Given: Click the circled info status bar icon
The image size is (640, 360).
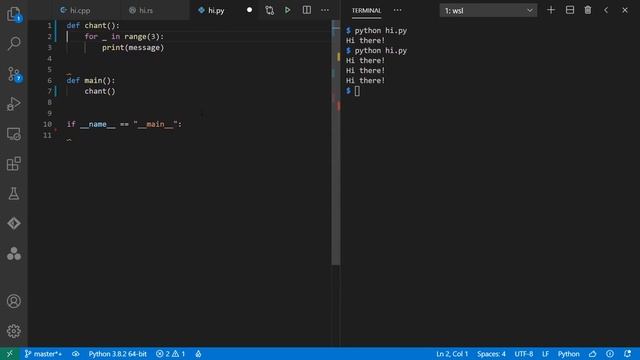Looking at the screenshot, I should coord(610,354).
